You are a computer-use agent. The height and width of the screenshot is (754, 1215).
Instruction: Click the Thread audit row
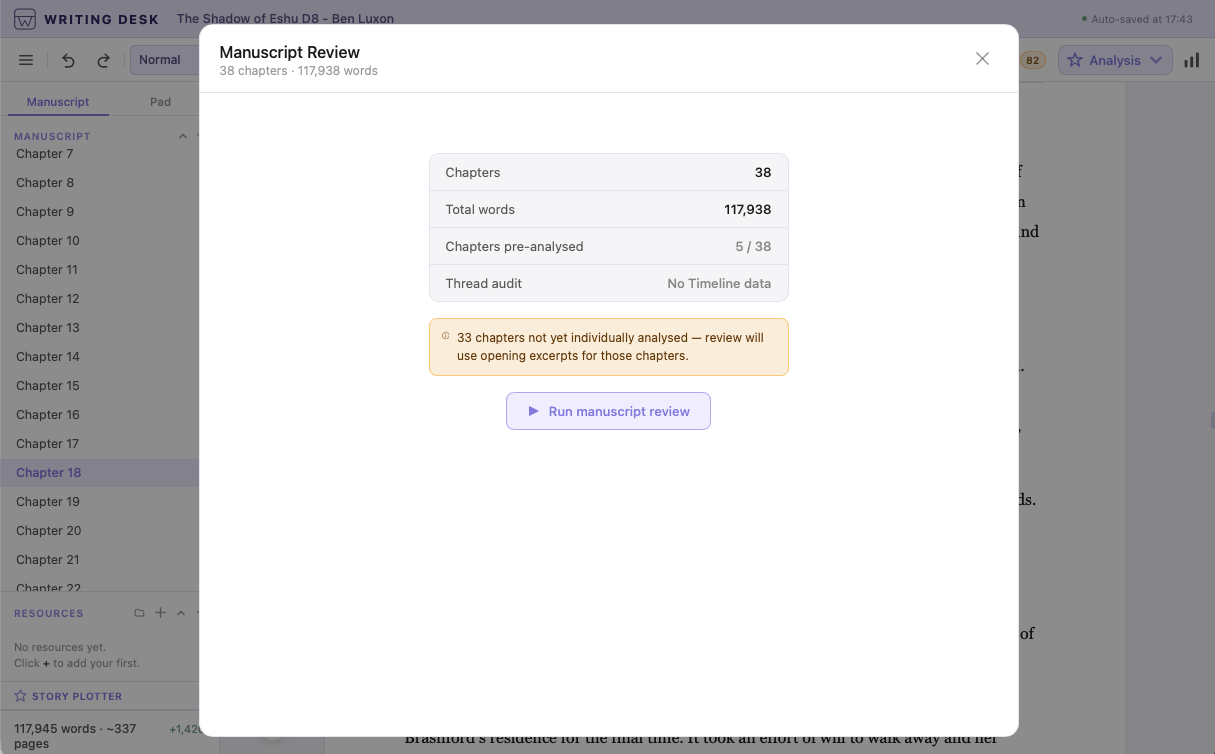click(608, 283)
